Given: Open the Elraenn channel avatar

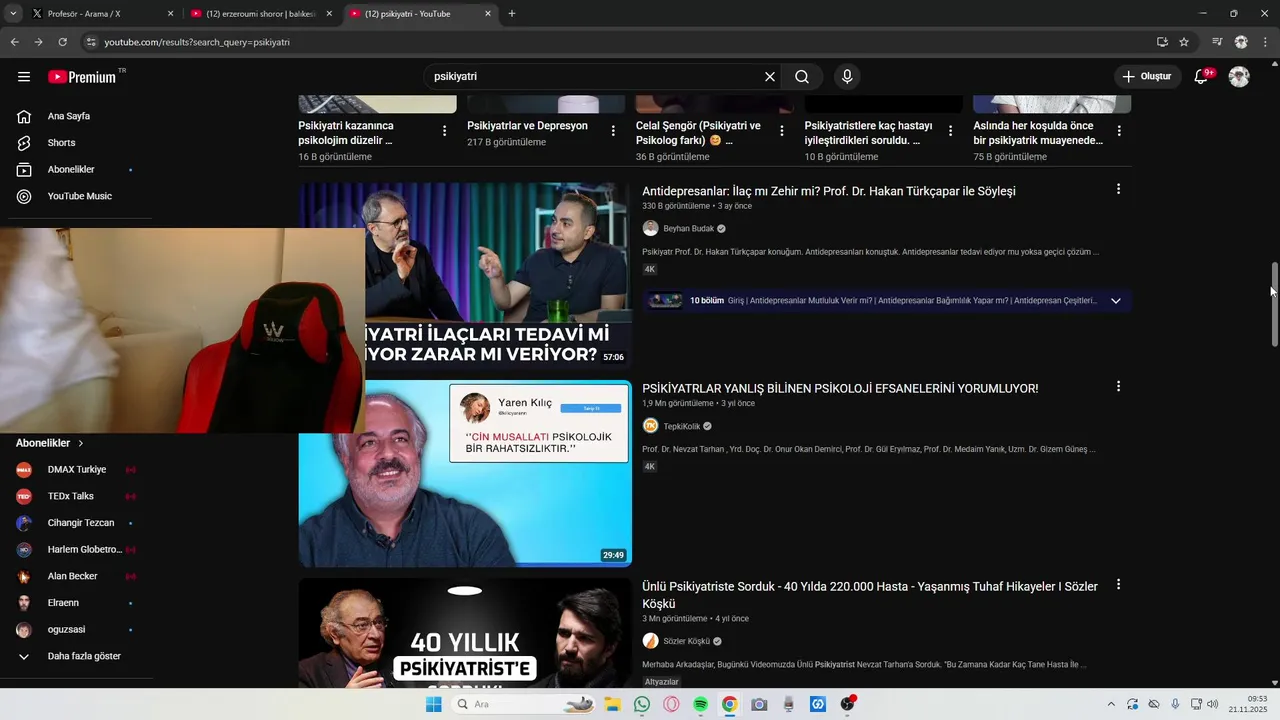Looking at the screenshot, I should pyautogui.click(x=24, y=603).
